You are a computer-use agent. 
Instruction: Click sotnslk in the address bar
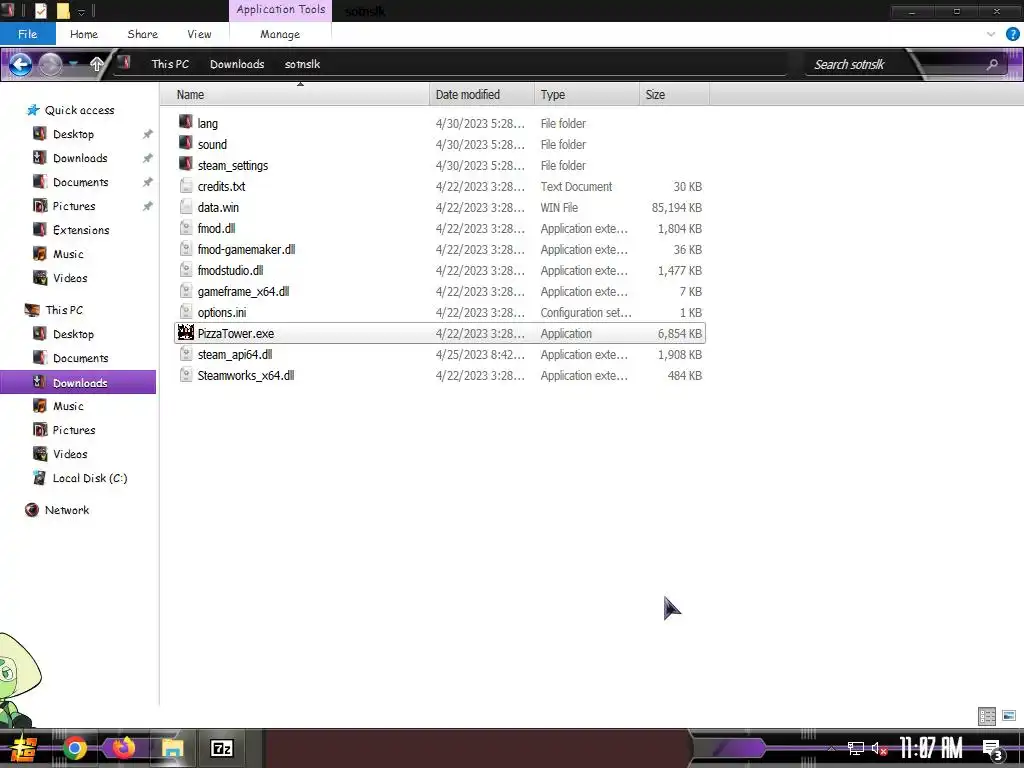click(302, 64)
